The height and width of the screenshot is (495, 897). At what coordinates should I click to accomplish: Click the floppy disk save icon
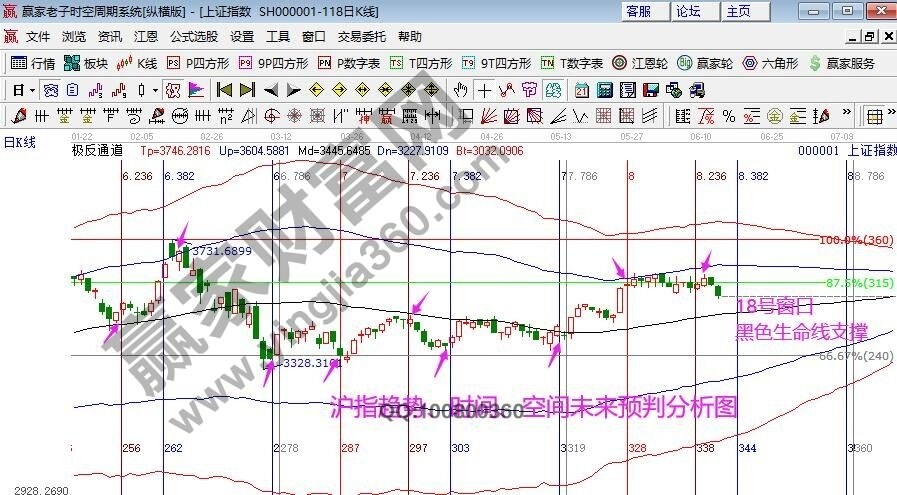650,90
